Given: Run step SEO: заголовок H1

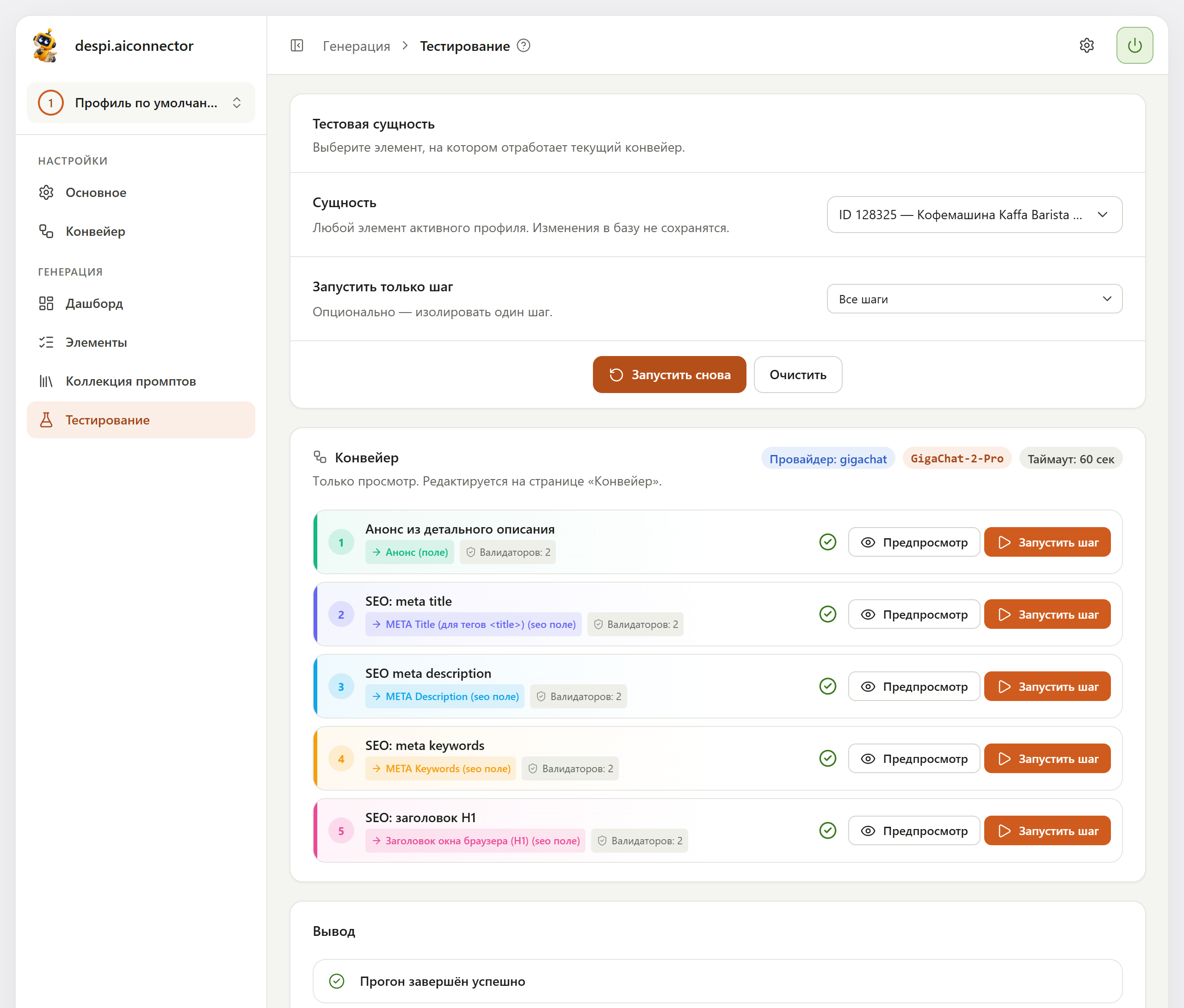Looking at the screenshot, I should (1047, 831).
